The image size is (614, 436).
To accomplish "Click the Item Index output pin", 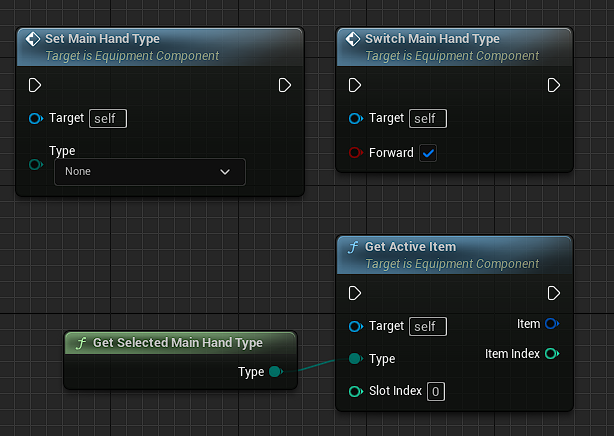I will [552, 354].
